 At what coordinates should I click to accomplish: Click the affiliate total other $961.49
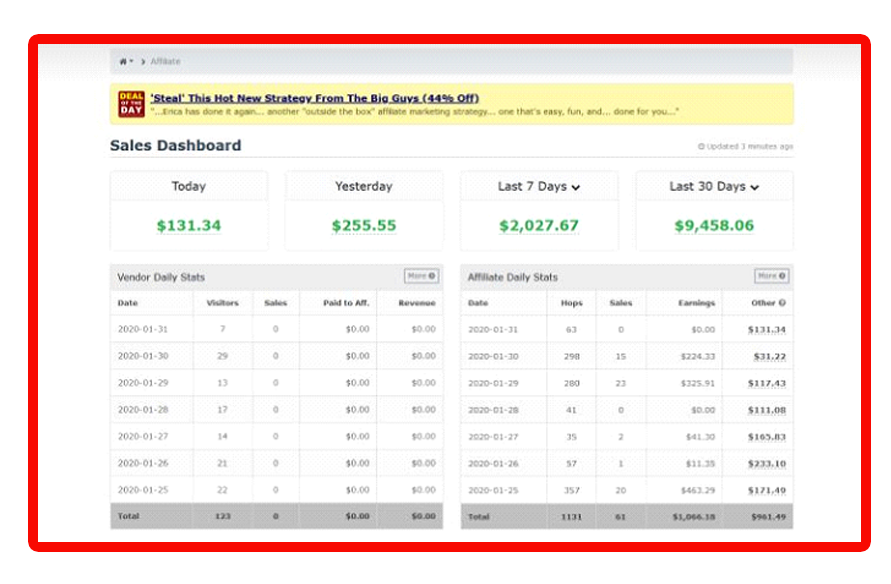click(768, 517)
